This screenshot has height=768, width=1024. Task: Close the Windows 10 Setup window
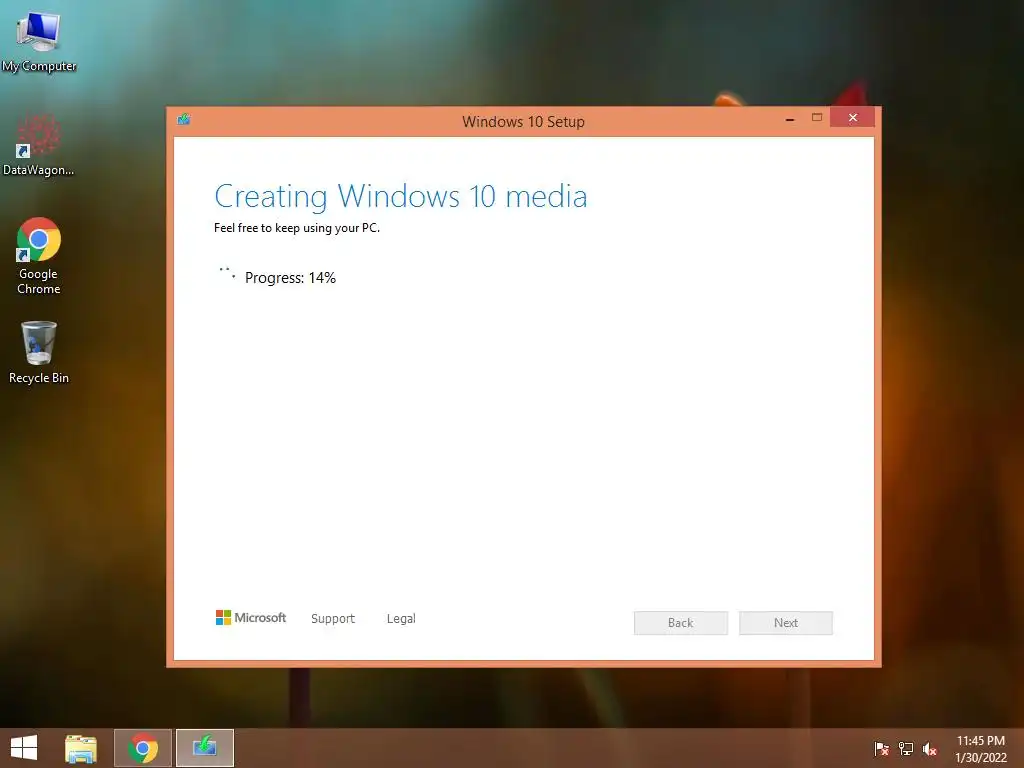coord(853,118)
